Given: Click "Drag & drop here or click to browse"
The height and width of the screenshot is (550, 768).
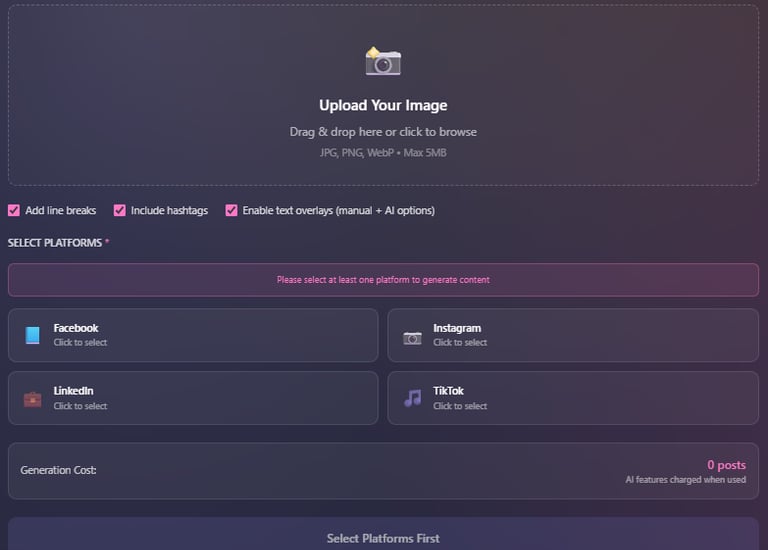Looking at the screenshot, I should tap(383, 132).
